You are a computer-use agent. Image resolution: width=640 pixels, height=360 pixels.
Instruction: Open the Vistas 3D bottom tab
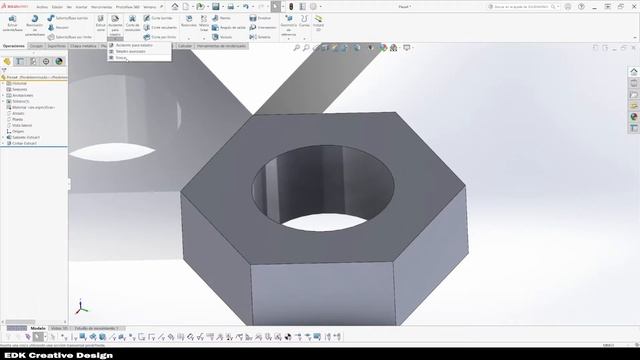coord(59,328)
